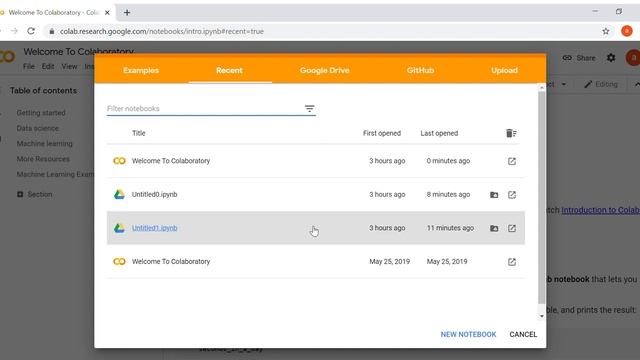Click the clear recent notebooks trash icon
This screenshot has height=360, width=640.
511,133
